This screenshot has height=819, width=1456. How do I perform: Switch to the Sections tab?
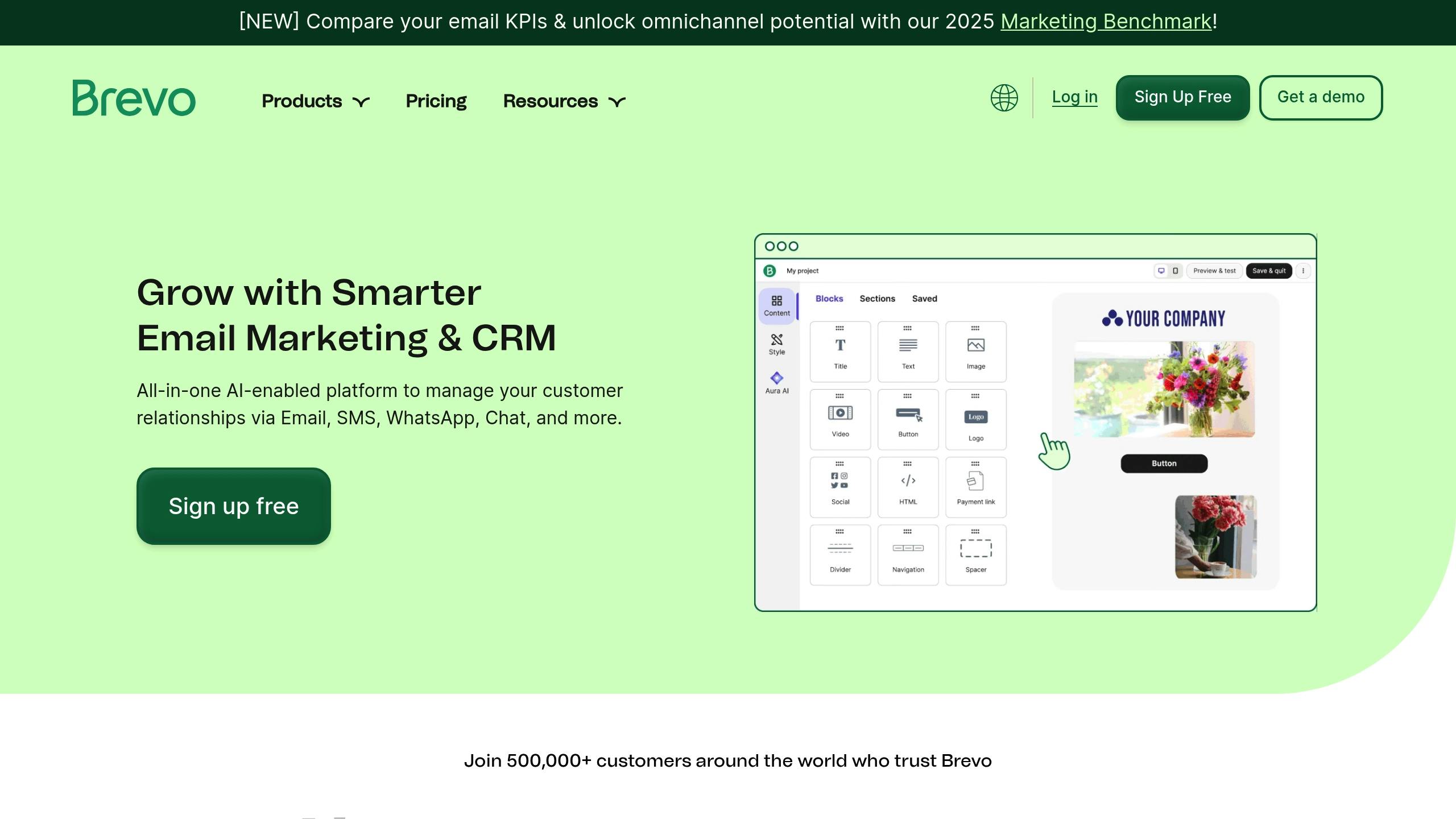coord(877,299)
